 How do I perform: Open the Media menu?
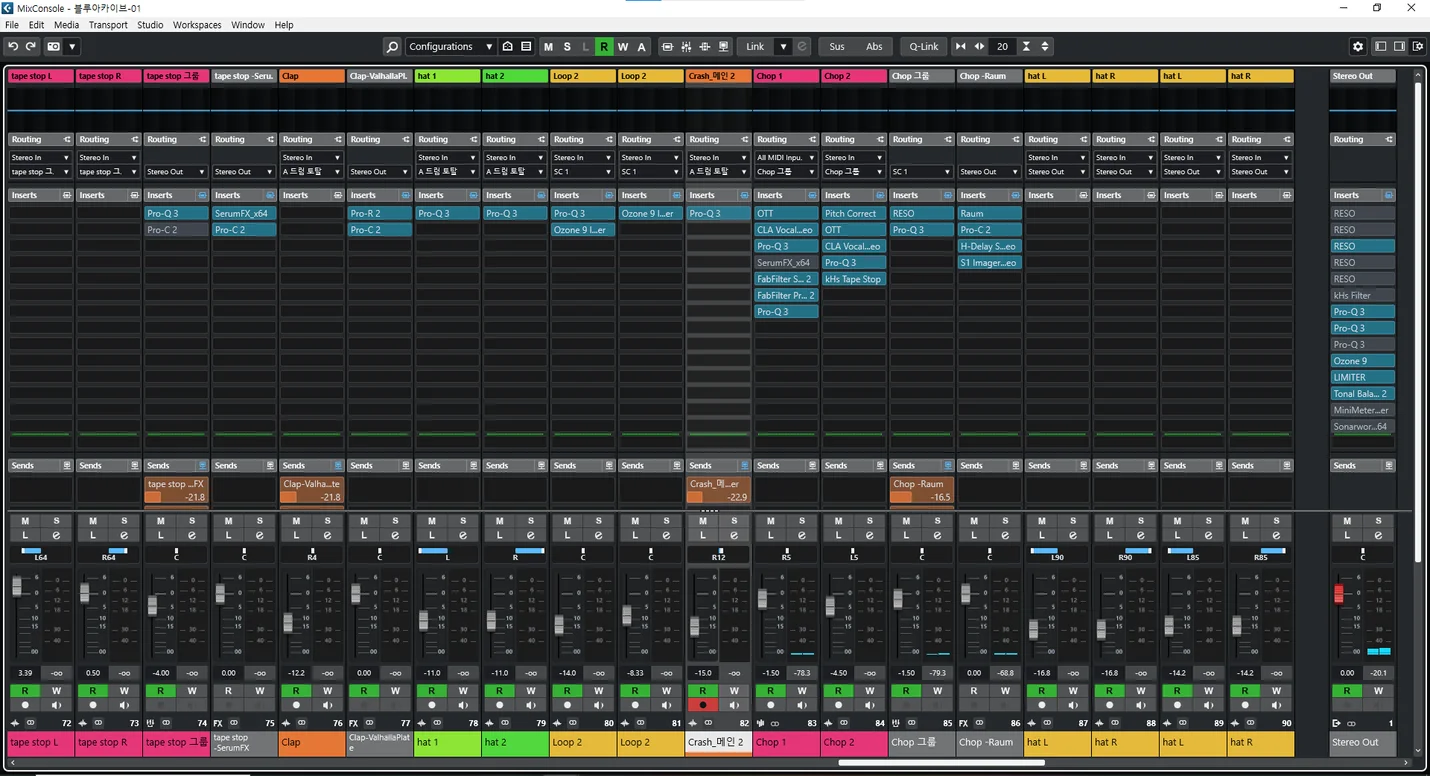click(66, 25)
